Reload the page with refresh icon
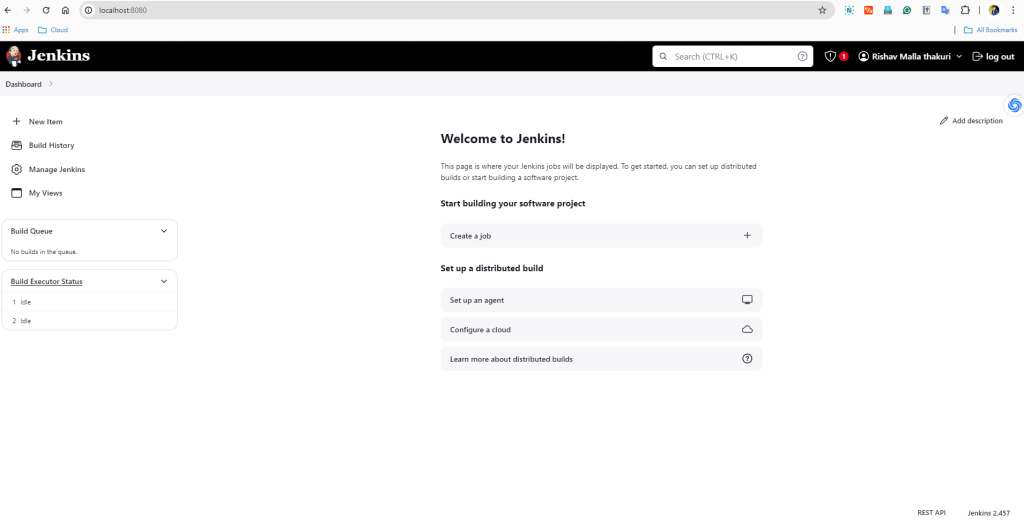Screen dimensions: 1024x522 click(x=46, y=10)
